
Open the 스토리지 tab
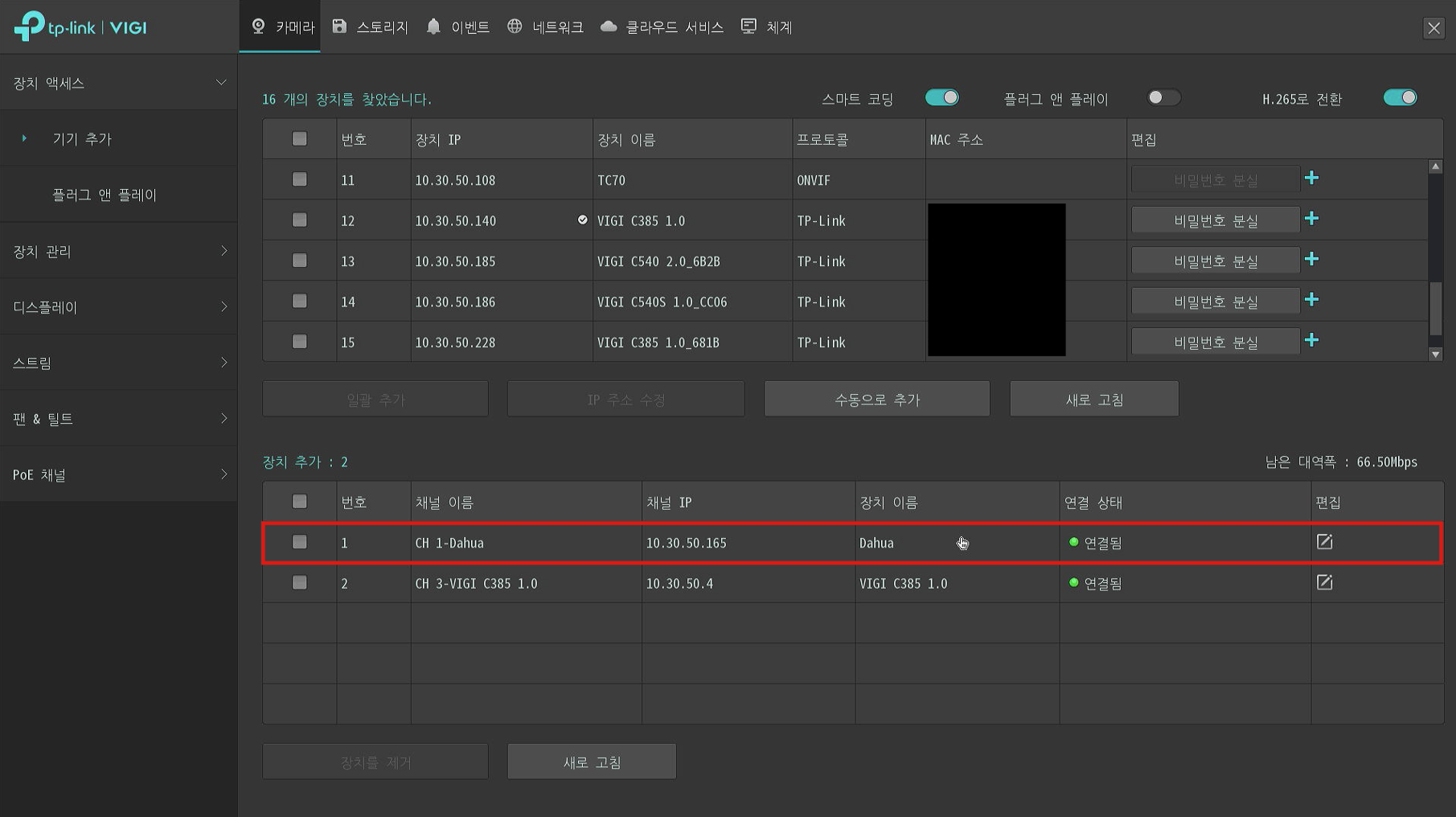pyautogui.click(x=370, y=27)
